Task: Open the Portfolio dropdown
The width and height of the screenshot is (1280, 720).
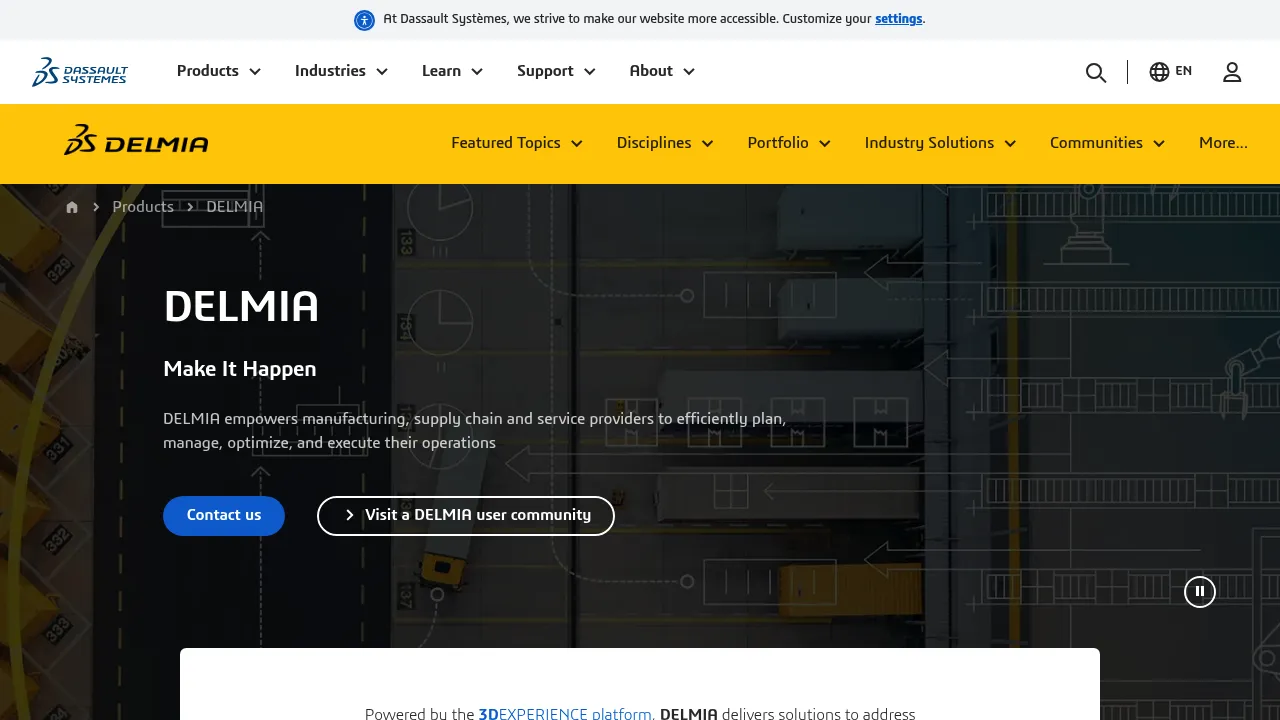Action: (789, 143)
